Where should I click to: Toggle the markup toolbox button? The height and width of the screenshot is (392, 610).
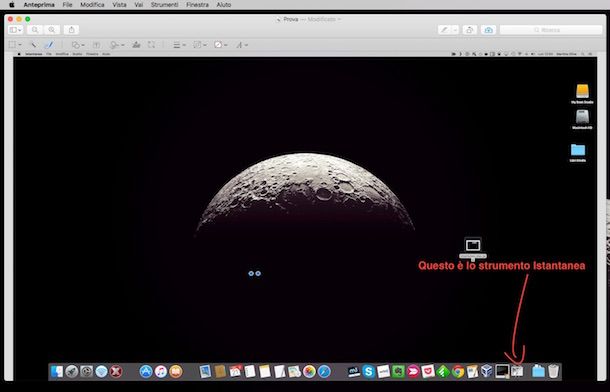tap(488, 30)
